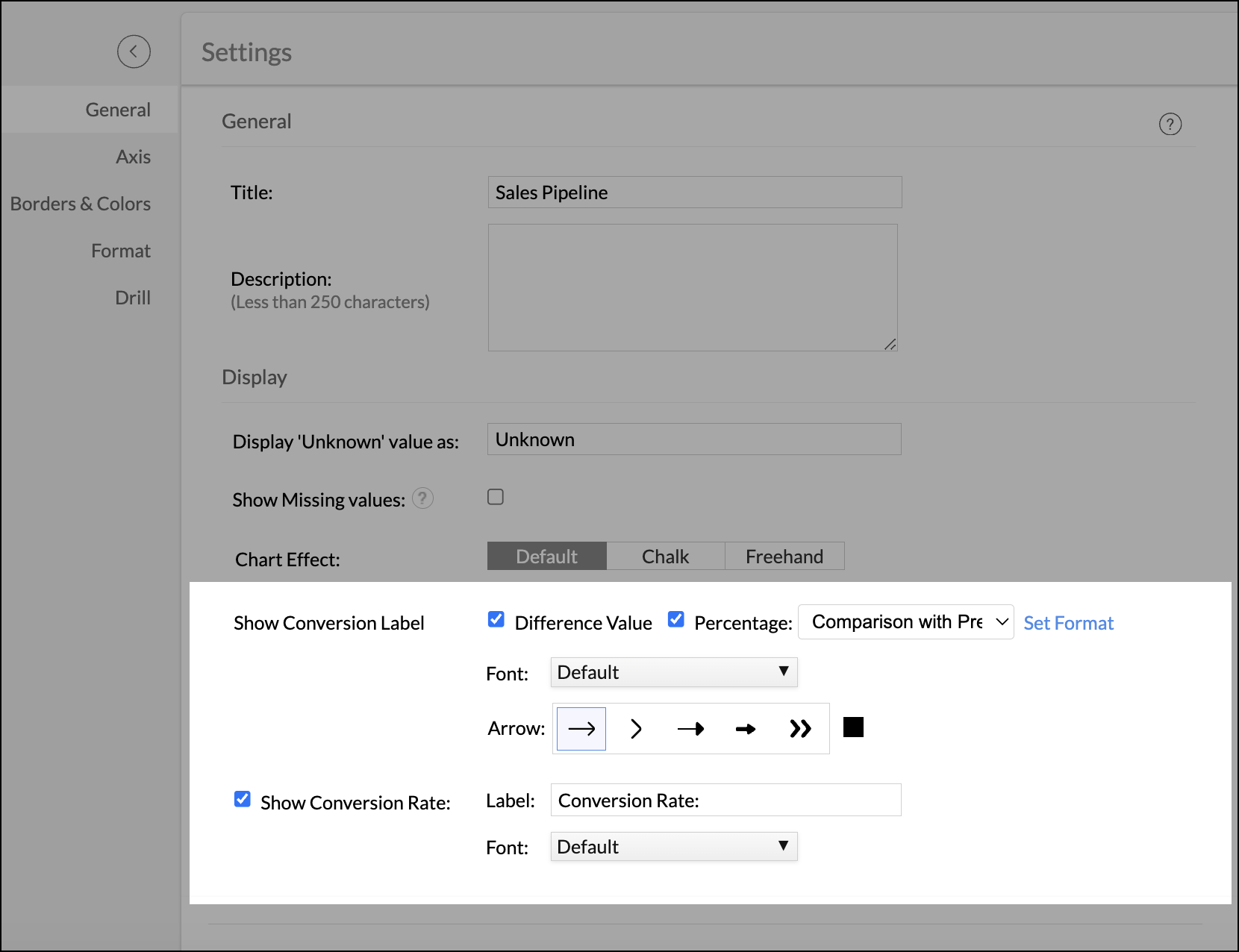This screenshot has height=952, width=1239.
Task: Select the thin long arrow style
Action: 581,729
